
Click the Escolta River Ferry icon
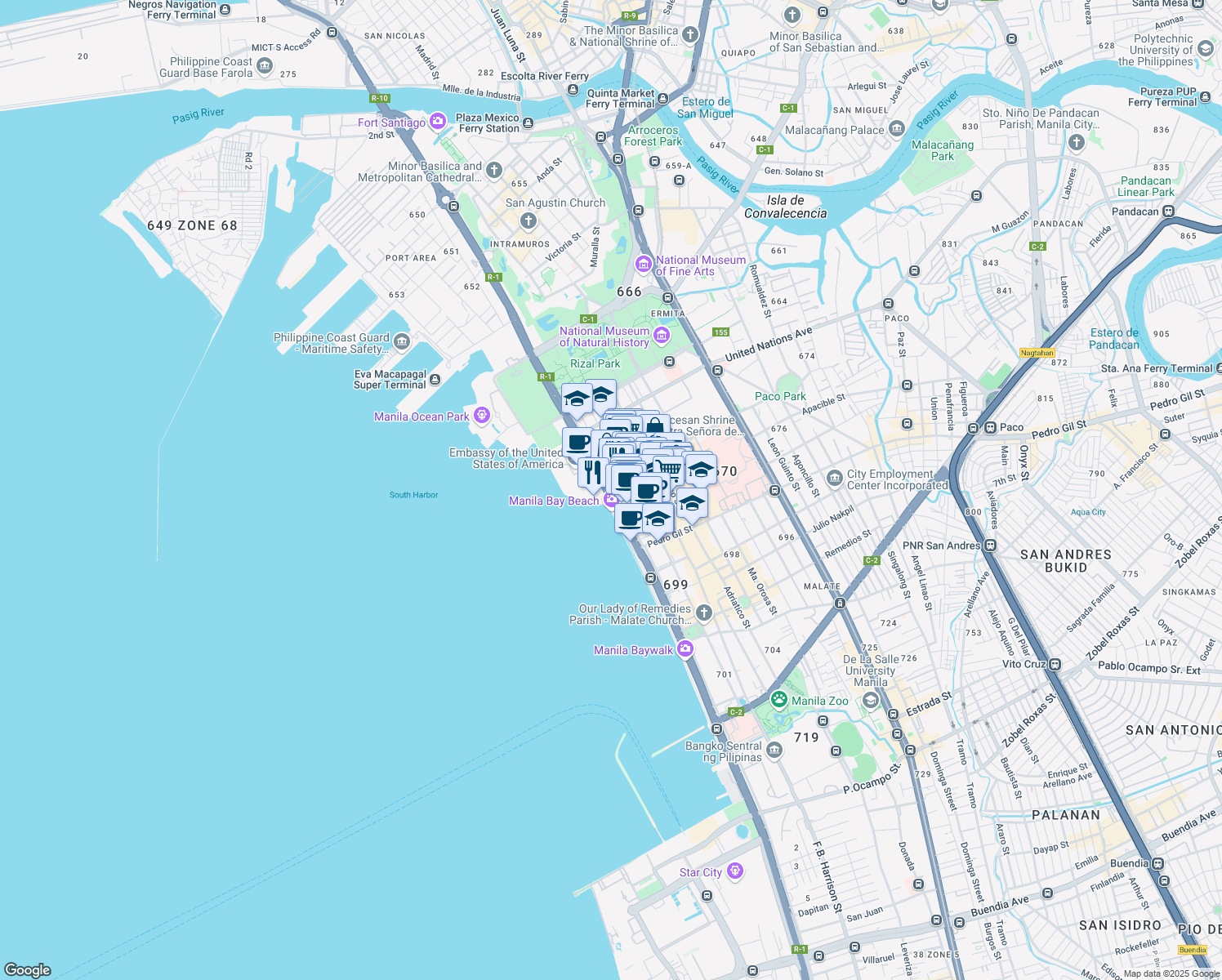tap(573, 90)
